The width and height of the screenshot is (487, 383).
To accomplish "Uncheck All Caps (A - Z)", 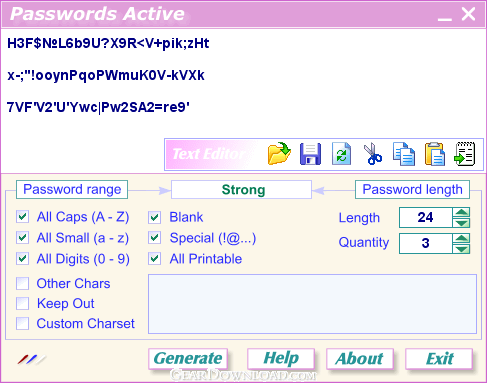I will pos(22,217).
